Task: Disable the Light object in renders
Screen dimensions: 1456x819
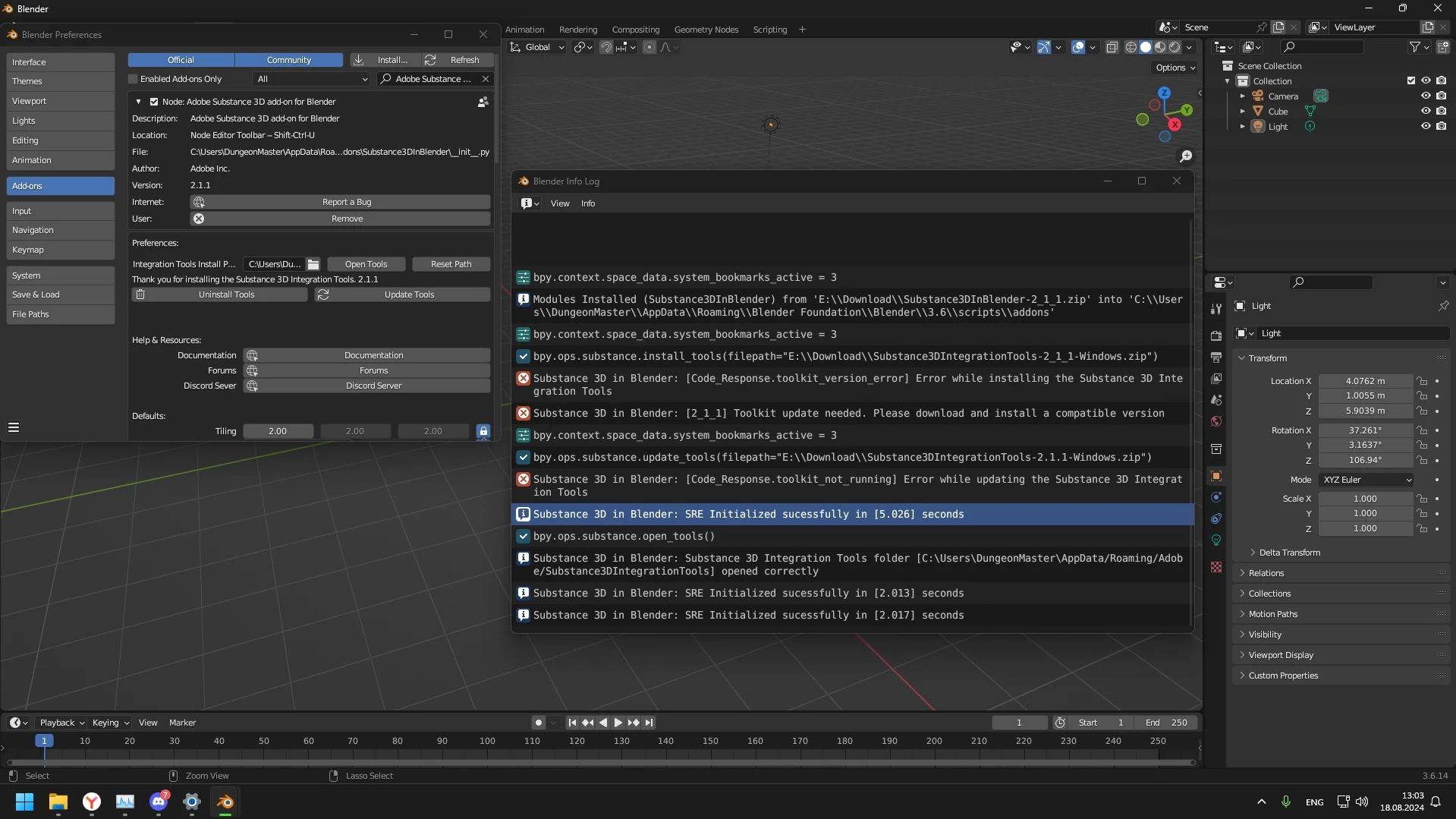Action: point(1441,127)
